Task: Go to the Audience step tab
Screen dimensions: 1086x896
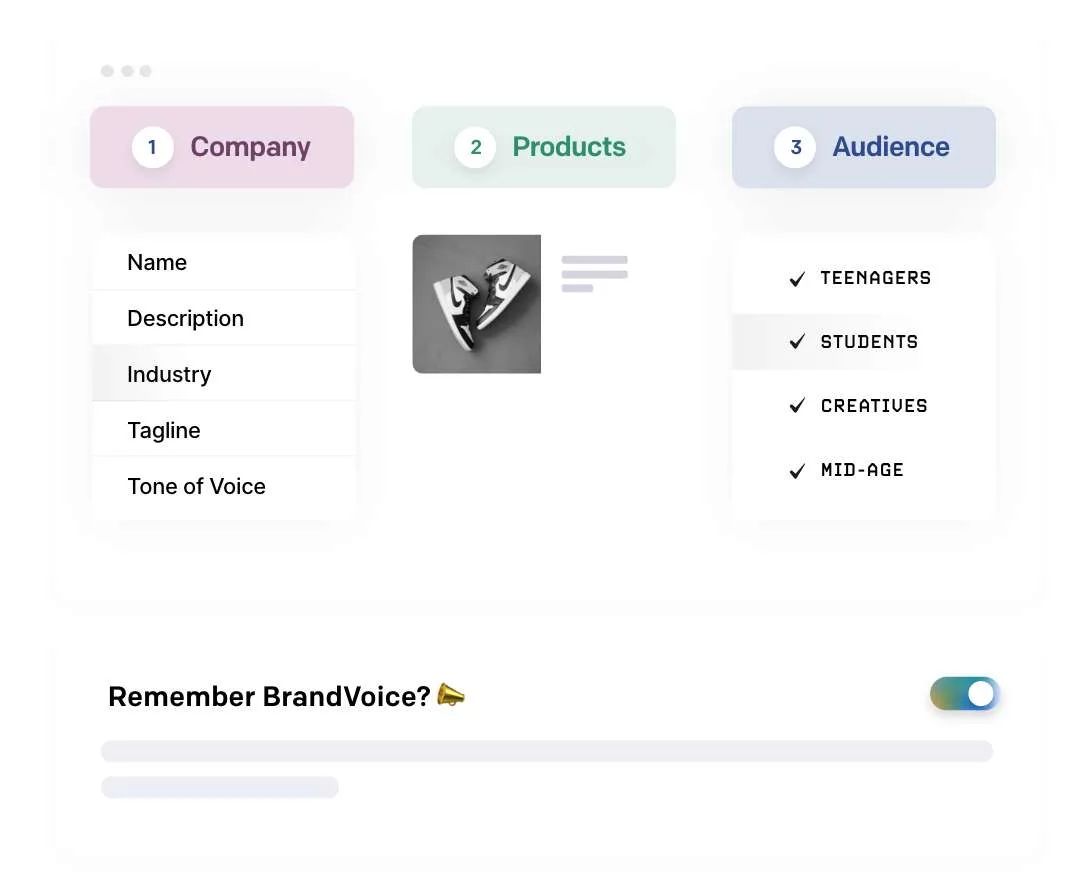Action: 864,147
